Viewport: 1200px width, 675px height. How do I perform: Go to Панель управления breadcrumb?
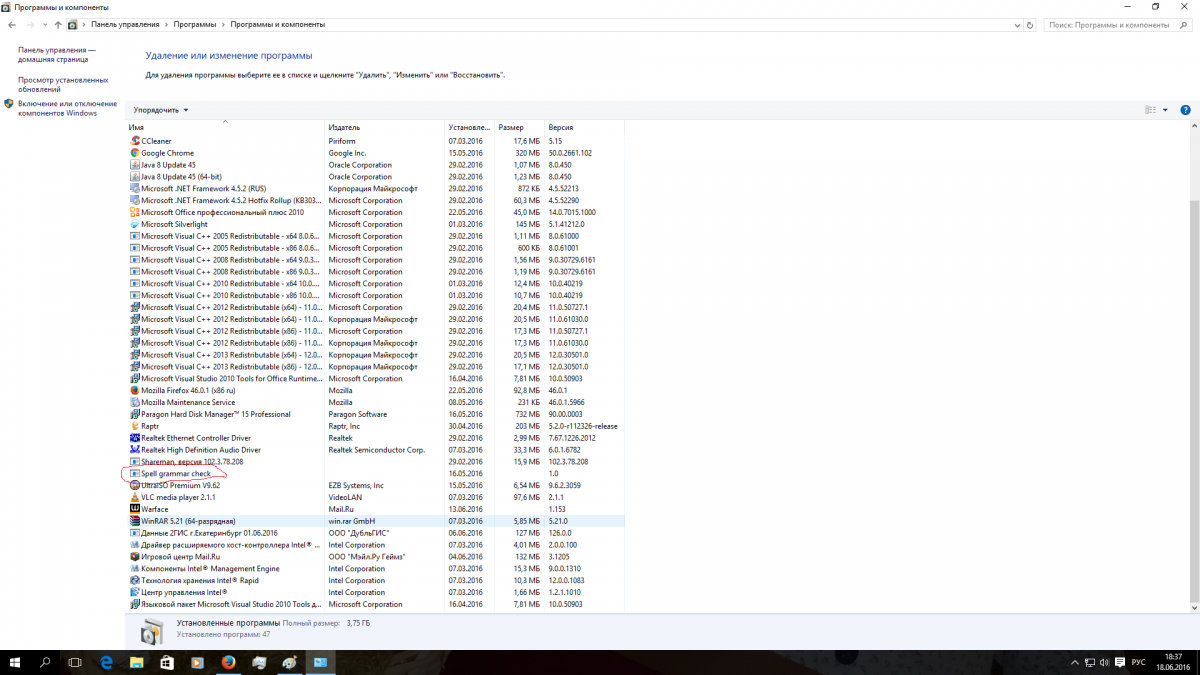(125, 24)
